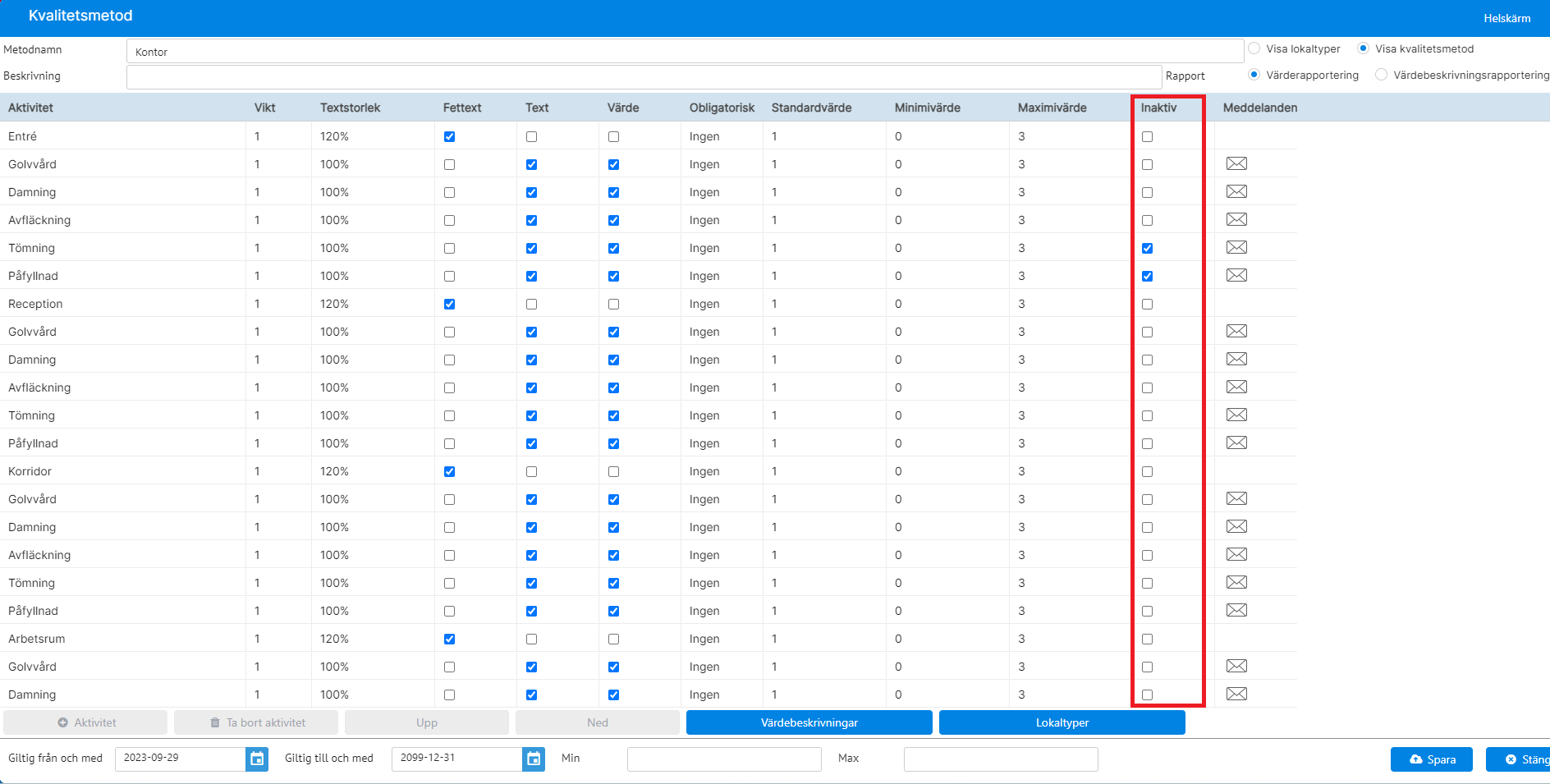Open calendar picker for Giltig från och med
Viewport: 1550px width, 784px height.
coord(257,759)
